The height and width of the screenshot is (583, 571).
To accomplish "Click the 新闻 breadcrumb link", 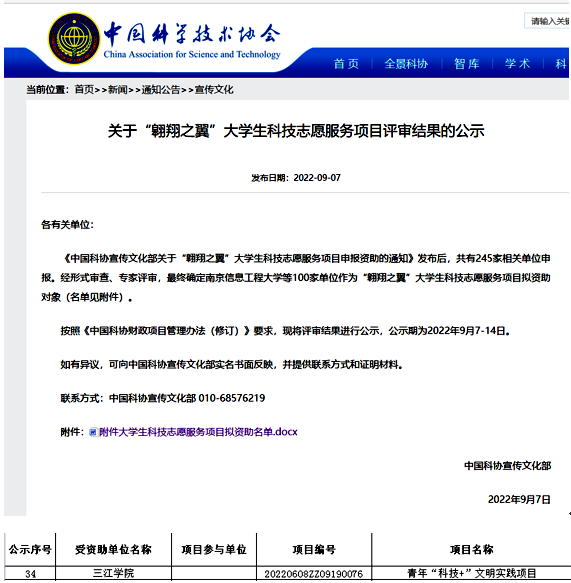I will click(118, 90).
